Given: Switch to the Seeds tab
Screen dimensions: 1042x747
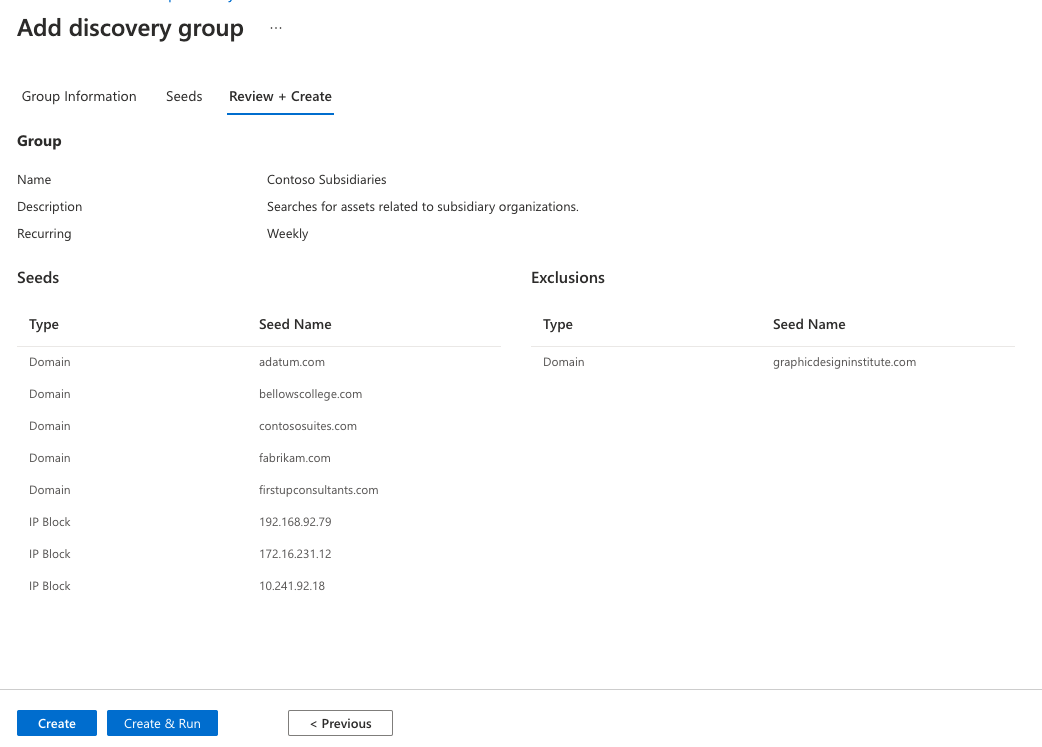Looking at the screenshot, I should 184,96.
